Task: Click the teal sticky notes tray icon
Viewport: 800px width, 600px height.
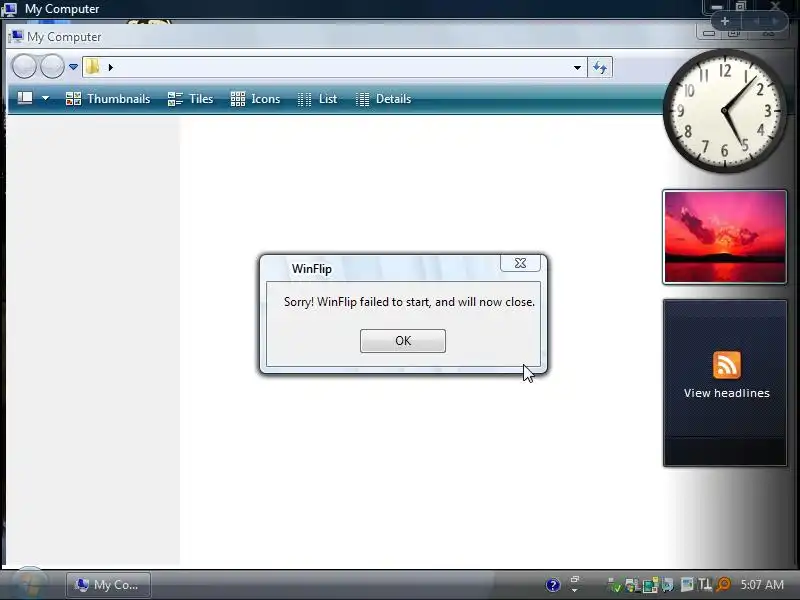Action: point(650,585)
